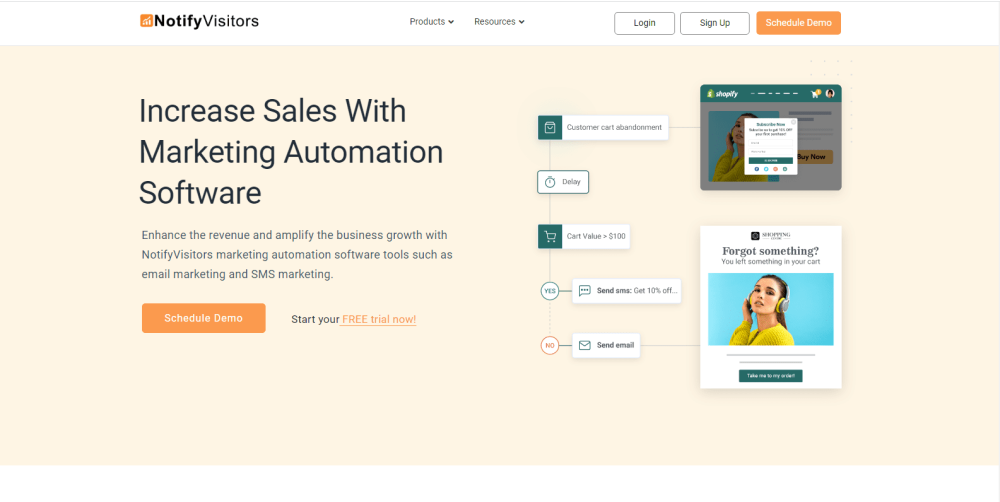
Task: Click the Cart Value shopping cart icon
Action: click(x=550, y=236)
